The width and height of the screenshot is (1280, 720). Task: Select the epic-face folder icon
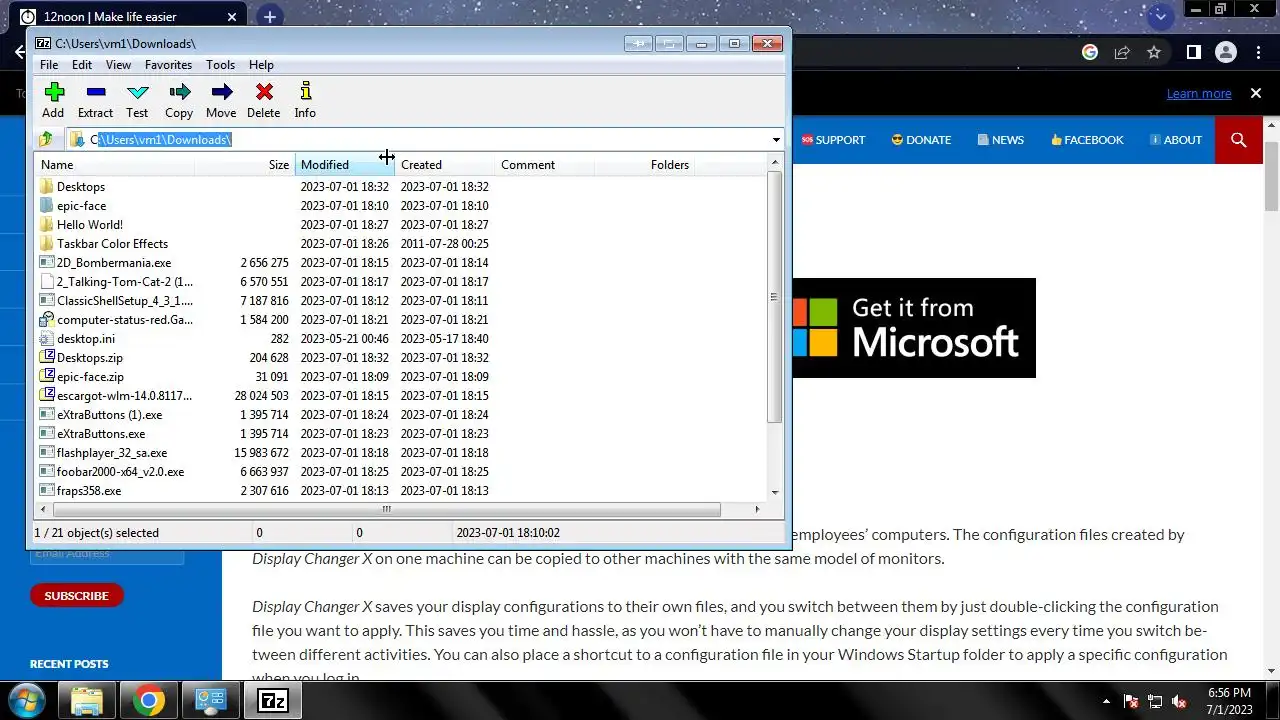pos(47,206)
